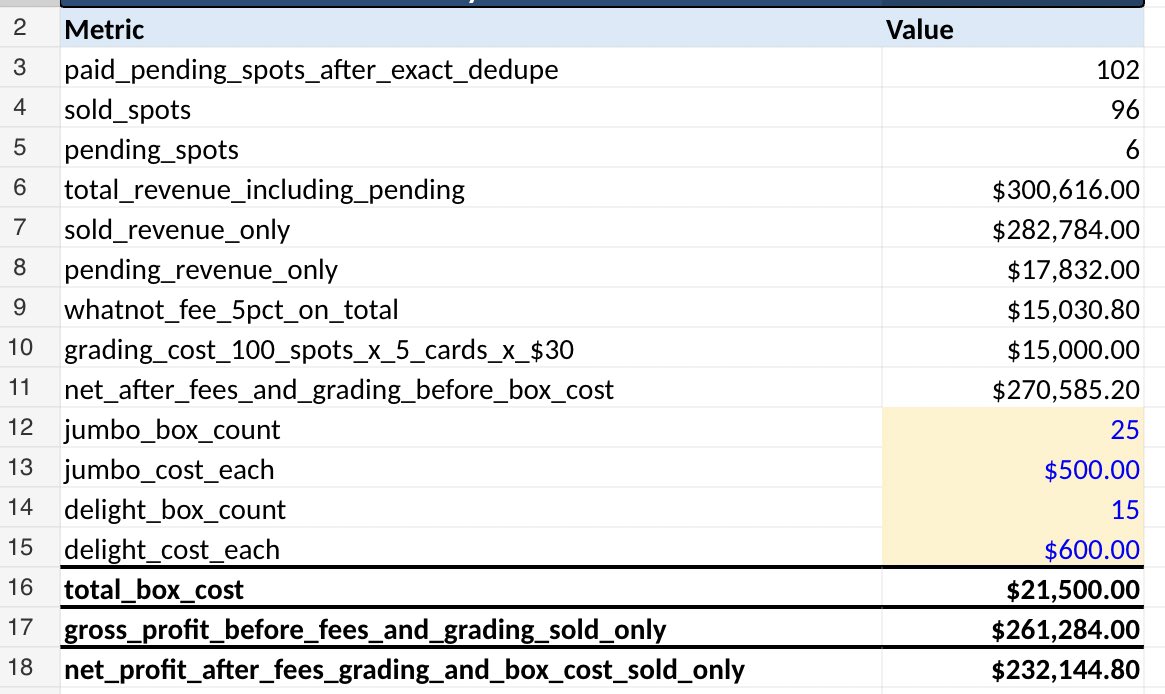1165x694 pixels.
Task: Select the value cell 102
Action: tap(1013, 68)
